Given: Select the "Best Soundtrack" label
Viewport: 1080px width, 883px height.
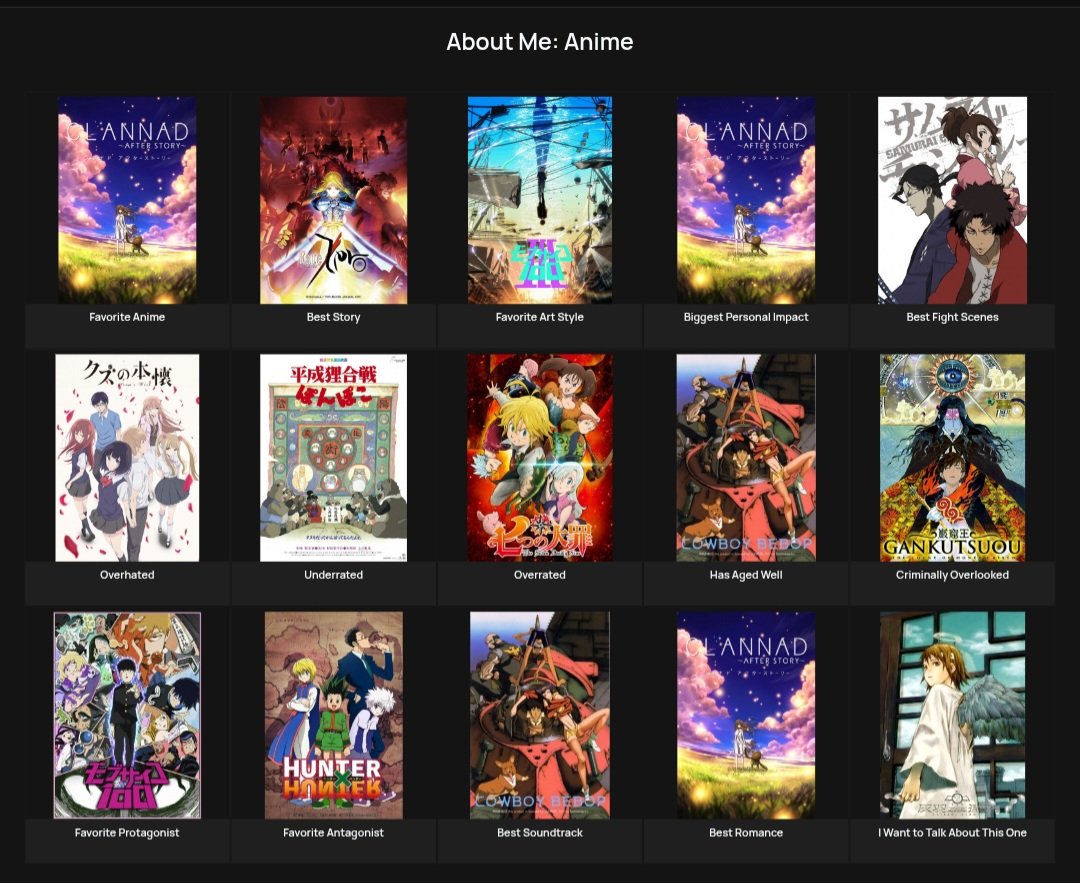Looking at the screenshot, I should coord(540,832).
